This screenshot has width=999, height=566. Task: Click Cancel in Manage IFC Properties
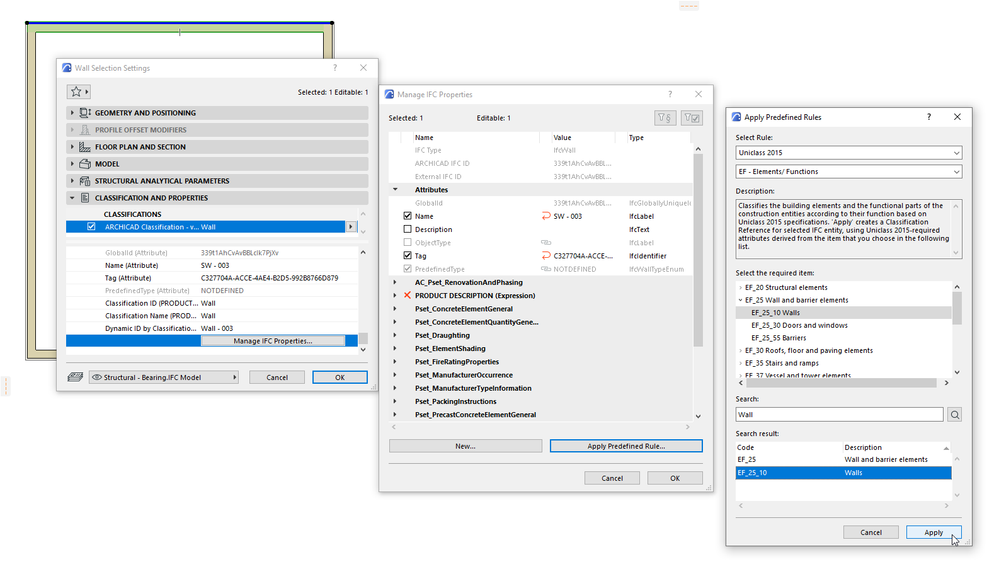tap(612, 478)
